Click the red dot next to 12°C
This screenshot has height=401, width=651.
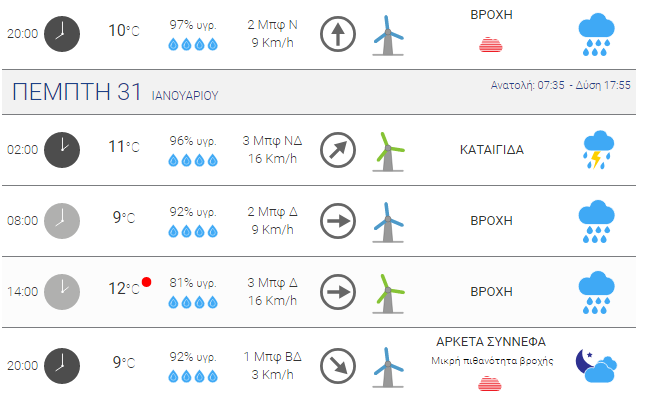[x=146, y=282]
